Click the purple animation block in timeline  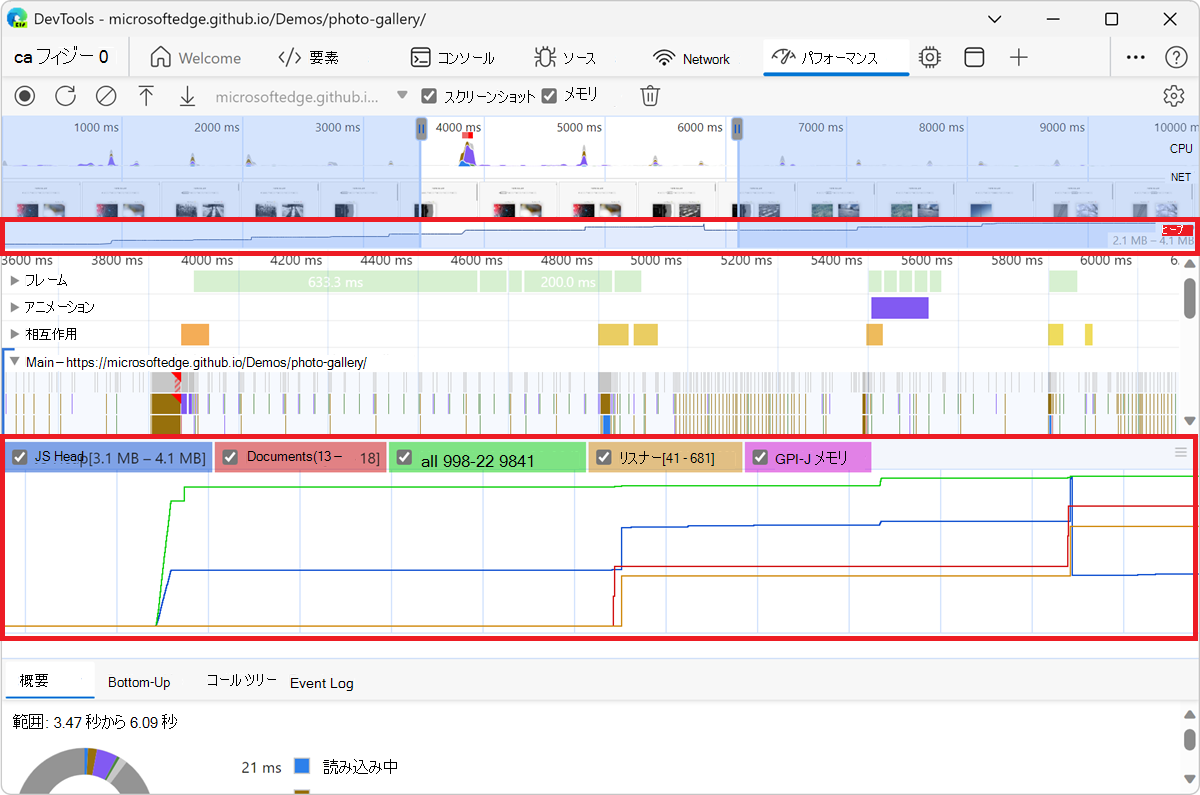tap(899, 307)
